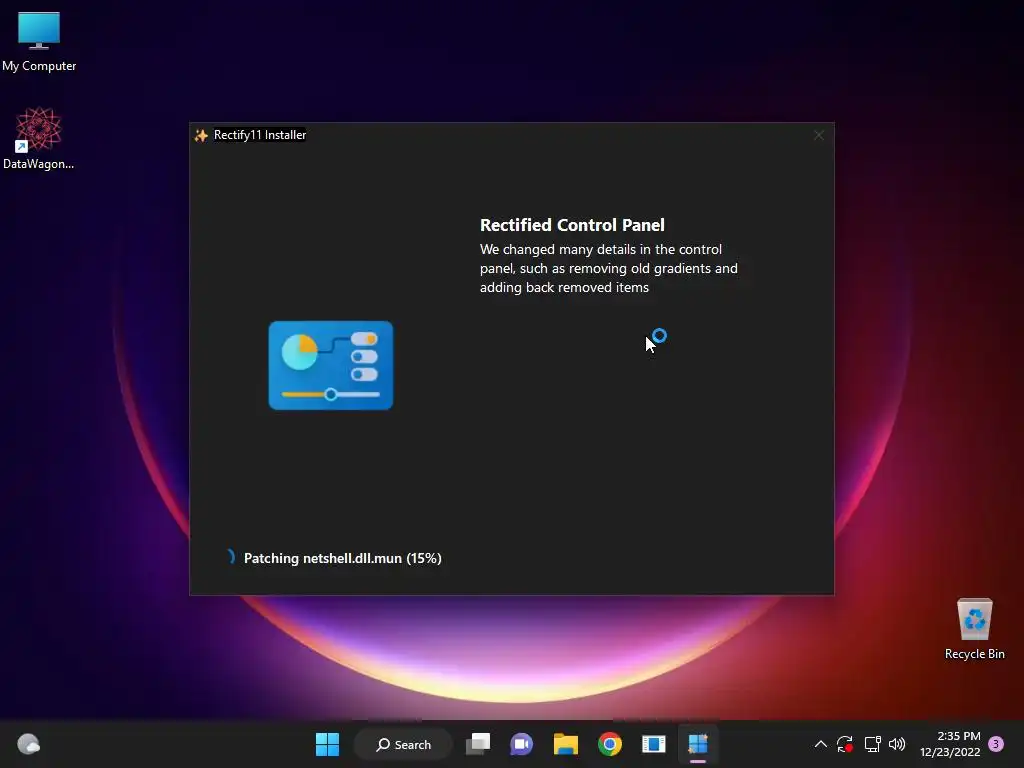The height and width of the screenshot is (768, 1024).
Task: Open the weather widget on taskbar
Action: click(28, 744)
